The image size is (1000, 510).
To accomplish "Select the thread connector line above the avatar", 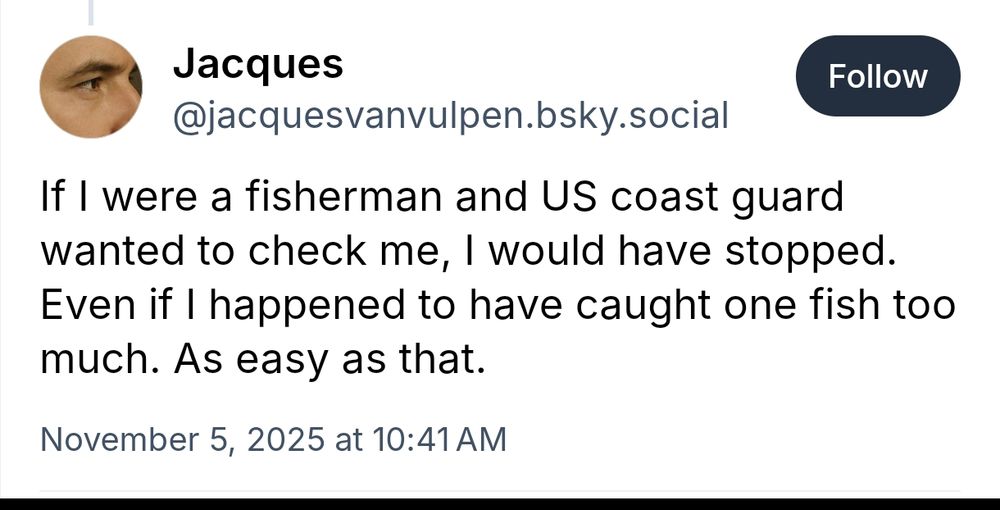I will [91, 12].
